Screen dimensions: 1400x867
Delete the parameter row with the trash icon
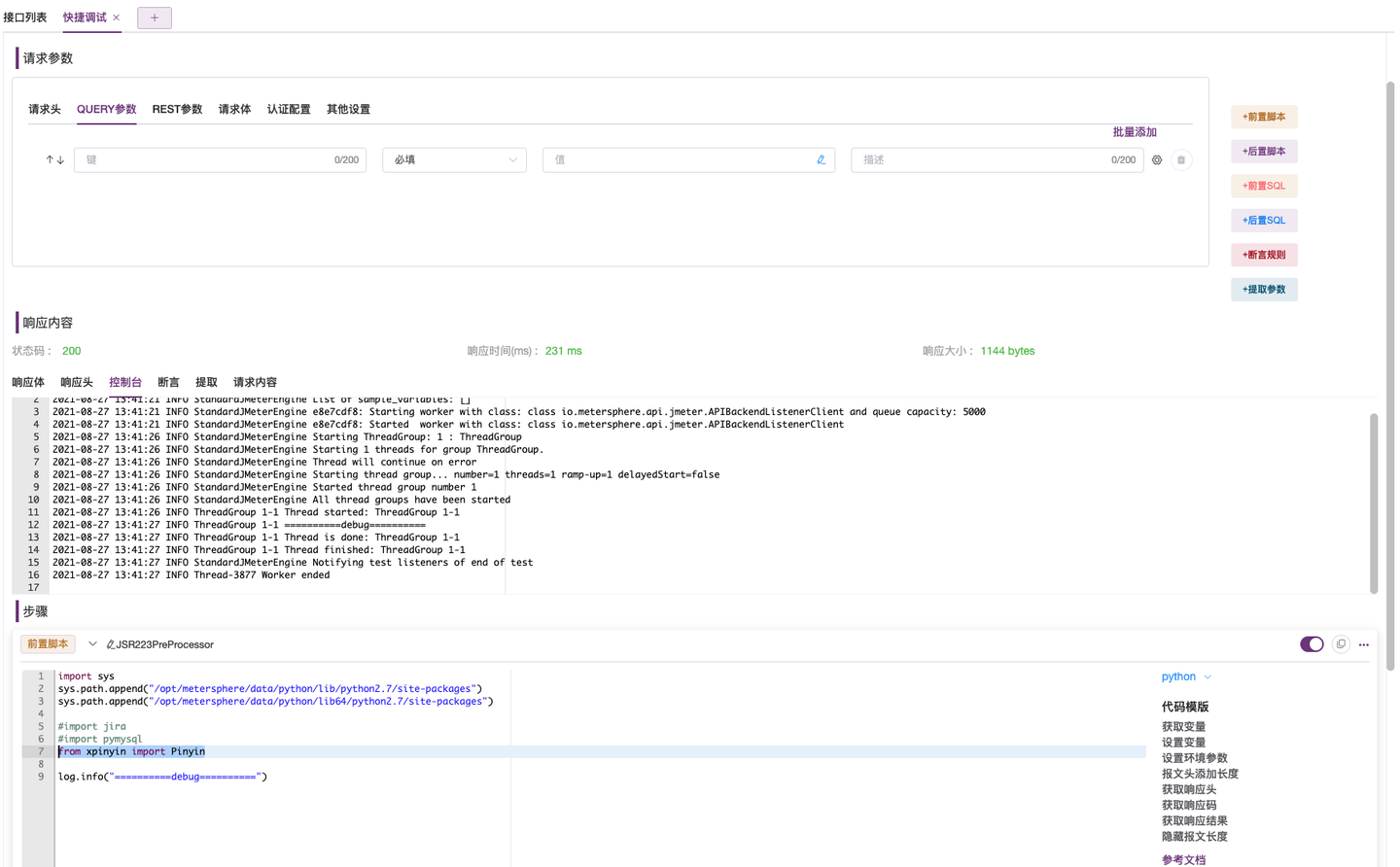coord(1181,159)
